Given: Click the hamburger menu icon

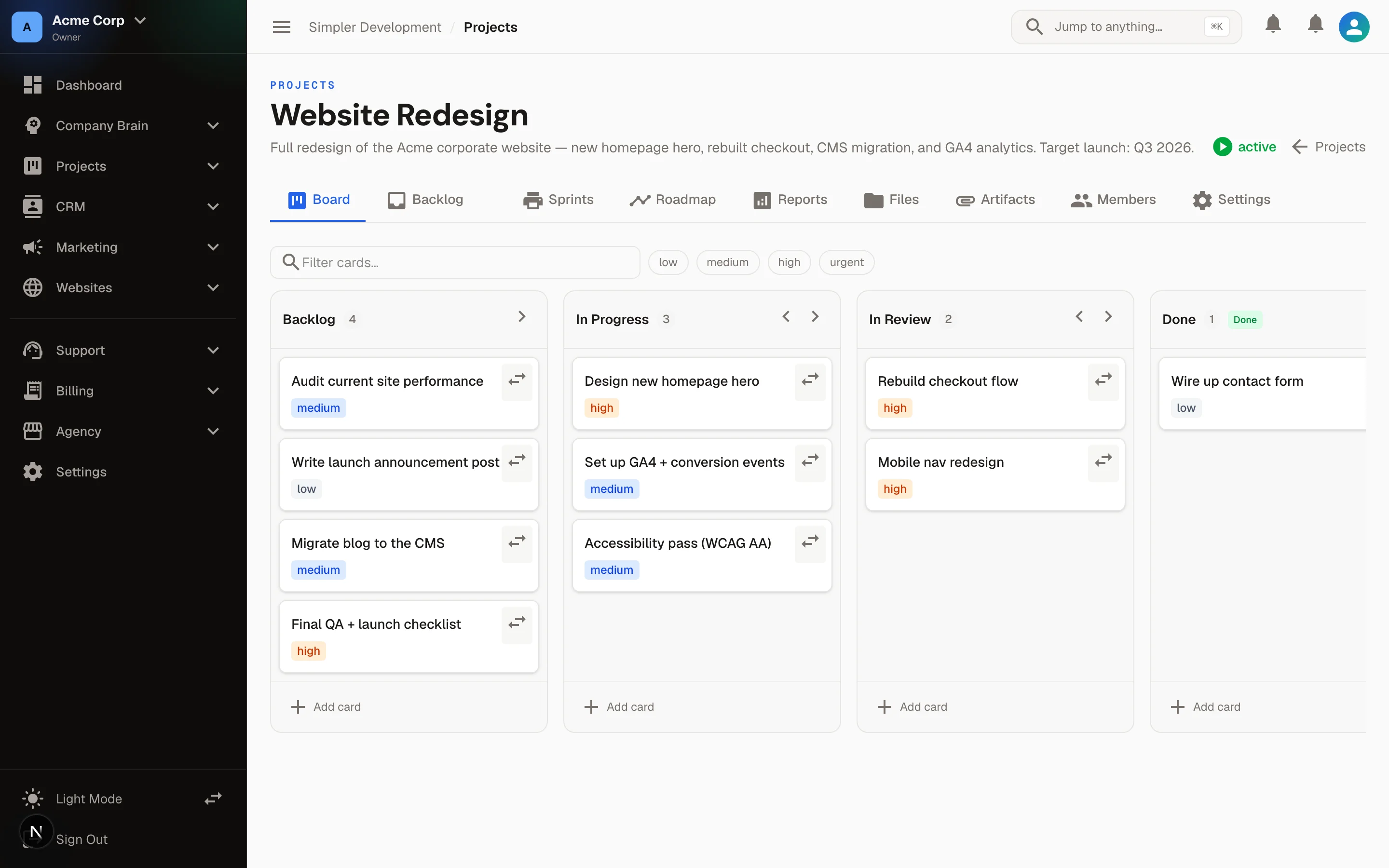Looking at the screenshot, I should [x=281, y=27].
